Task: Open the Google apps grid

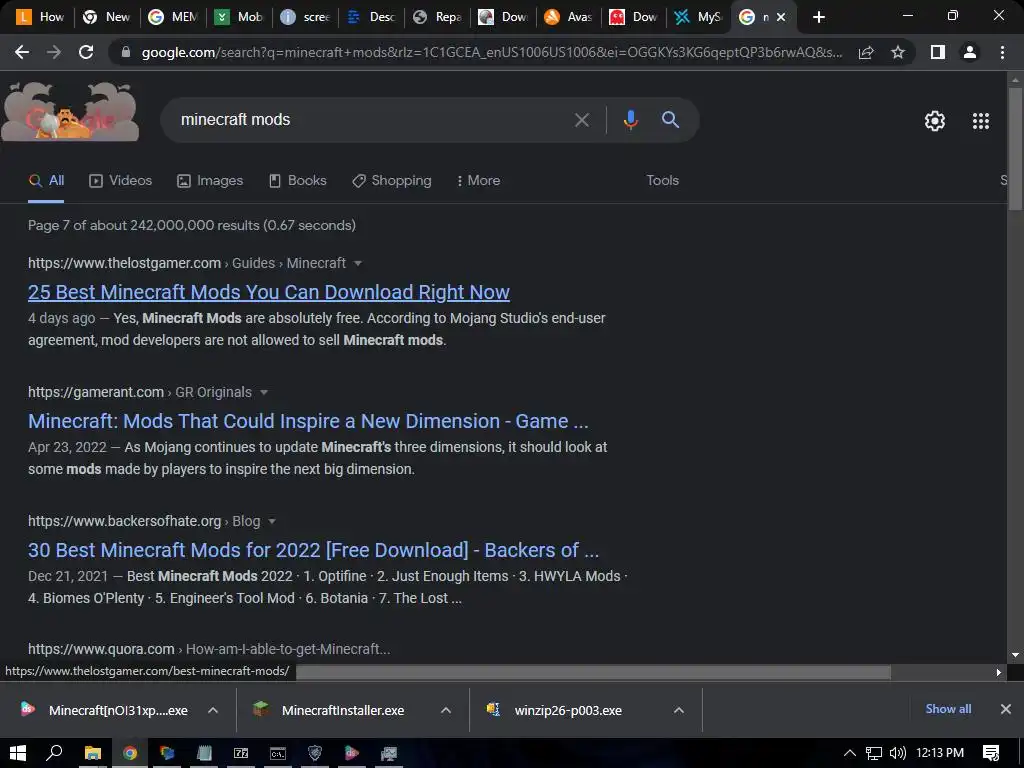Action: pos(981,121)
